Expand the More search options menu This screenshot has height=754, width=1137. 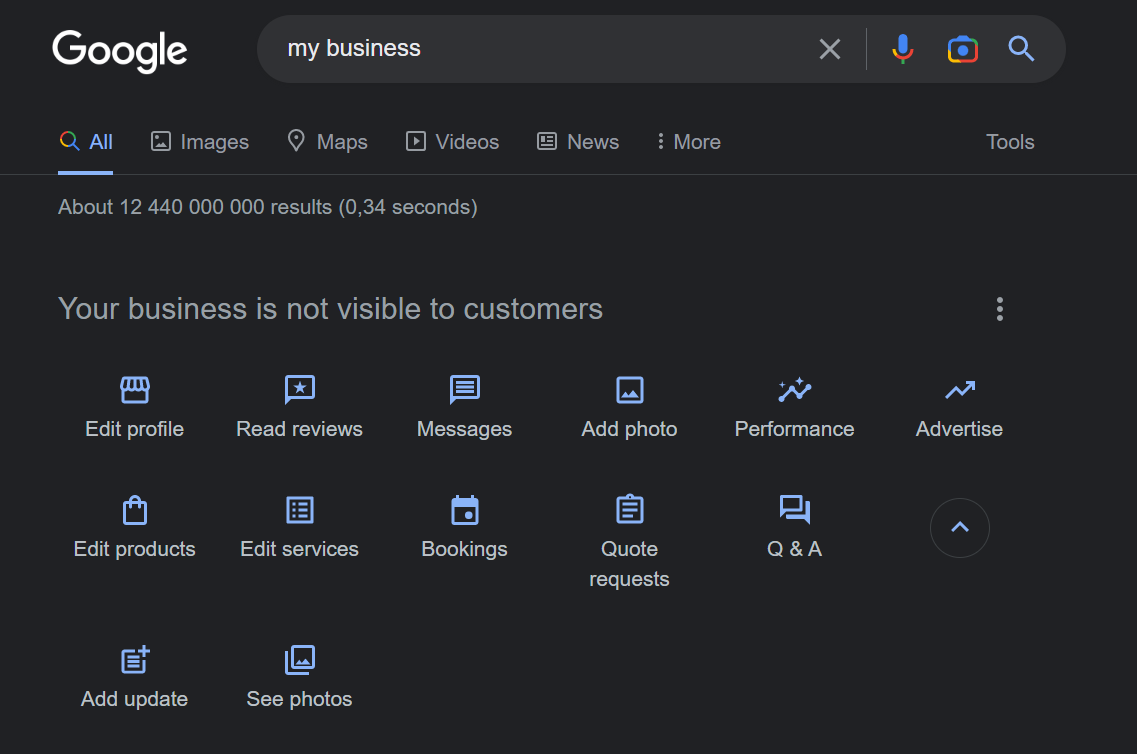688,141
